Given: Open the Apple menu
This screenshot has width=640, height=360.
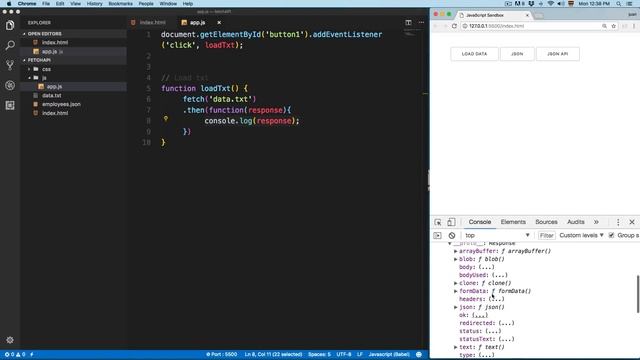Looking at the screenshot, I should tap(9, 4).
